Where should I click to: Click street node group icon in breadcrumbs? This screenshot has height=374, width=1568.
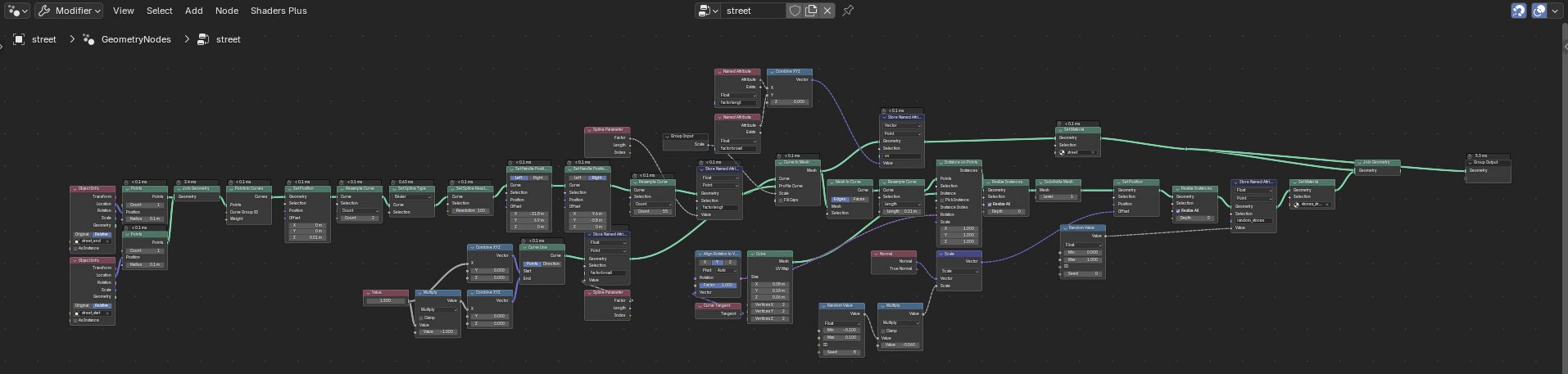(203, 39)
